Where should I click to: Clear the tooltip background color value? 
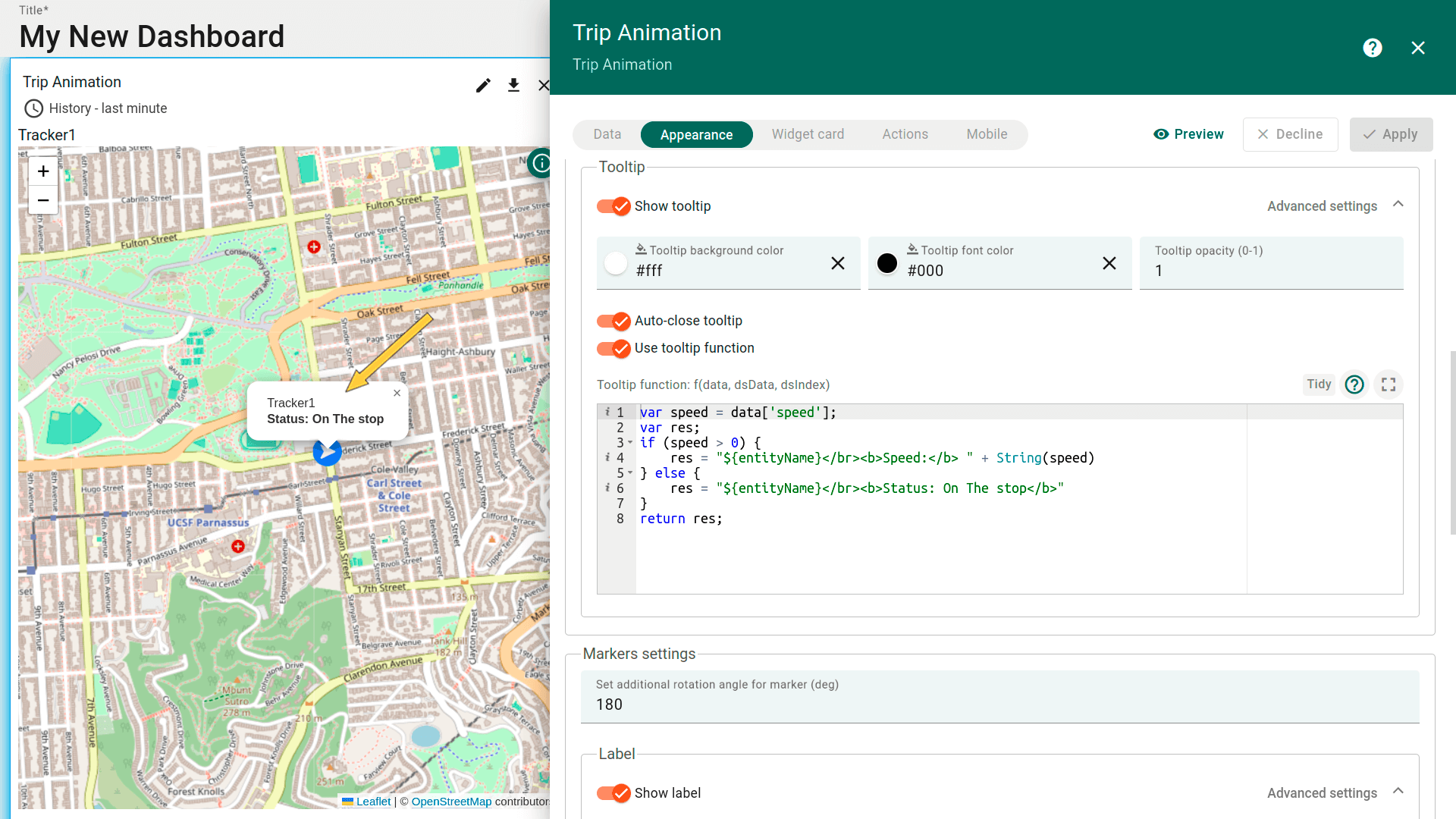tap(837, 263)
